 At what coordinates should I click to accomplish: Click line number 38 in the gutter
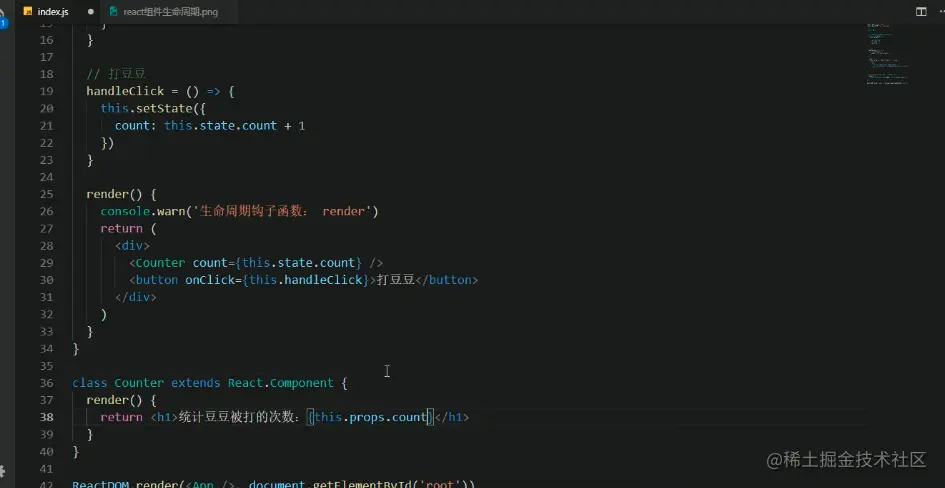[47, 418]
